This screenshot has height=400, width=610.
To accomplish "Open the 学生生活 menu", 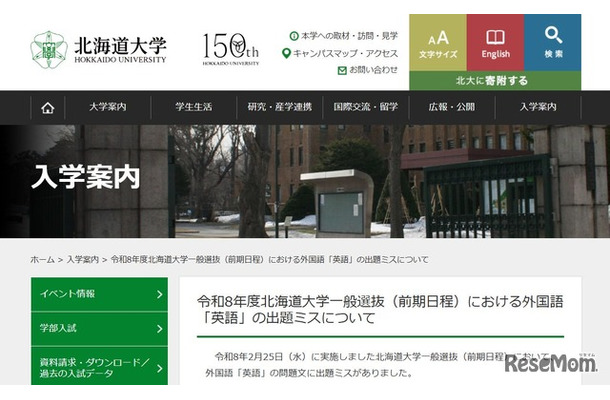I will click(194, 107).
